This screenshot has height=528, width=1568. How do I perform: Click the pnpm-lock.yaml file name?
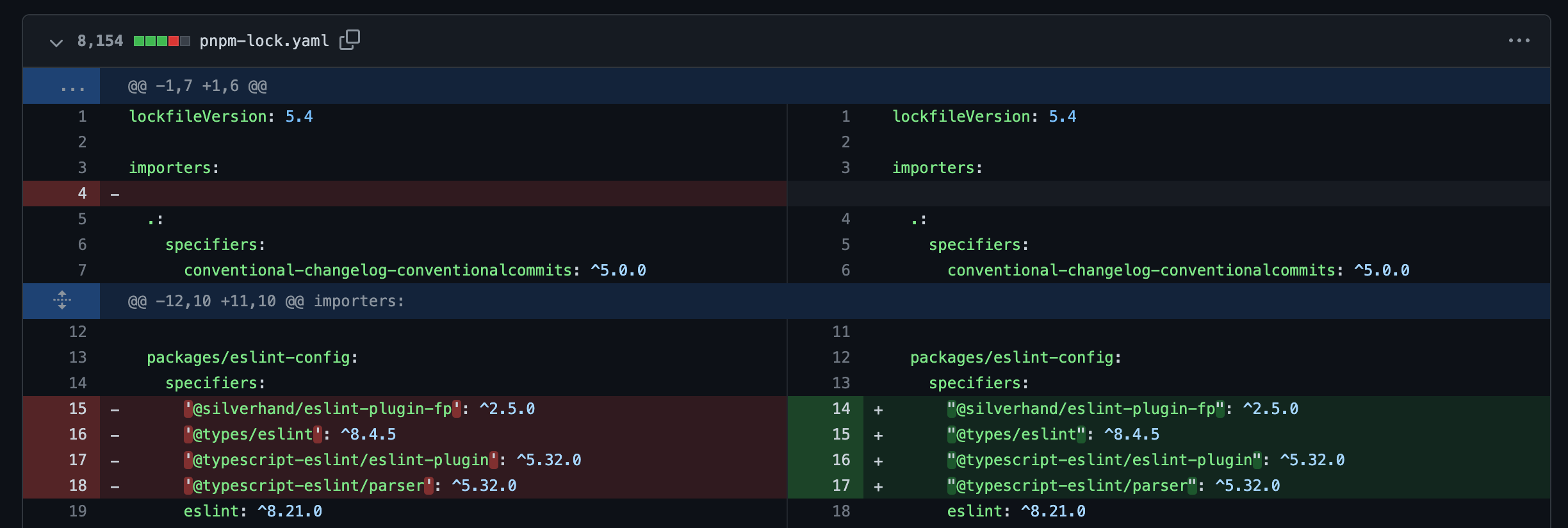coord(264,41)
